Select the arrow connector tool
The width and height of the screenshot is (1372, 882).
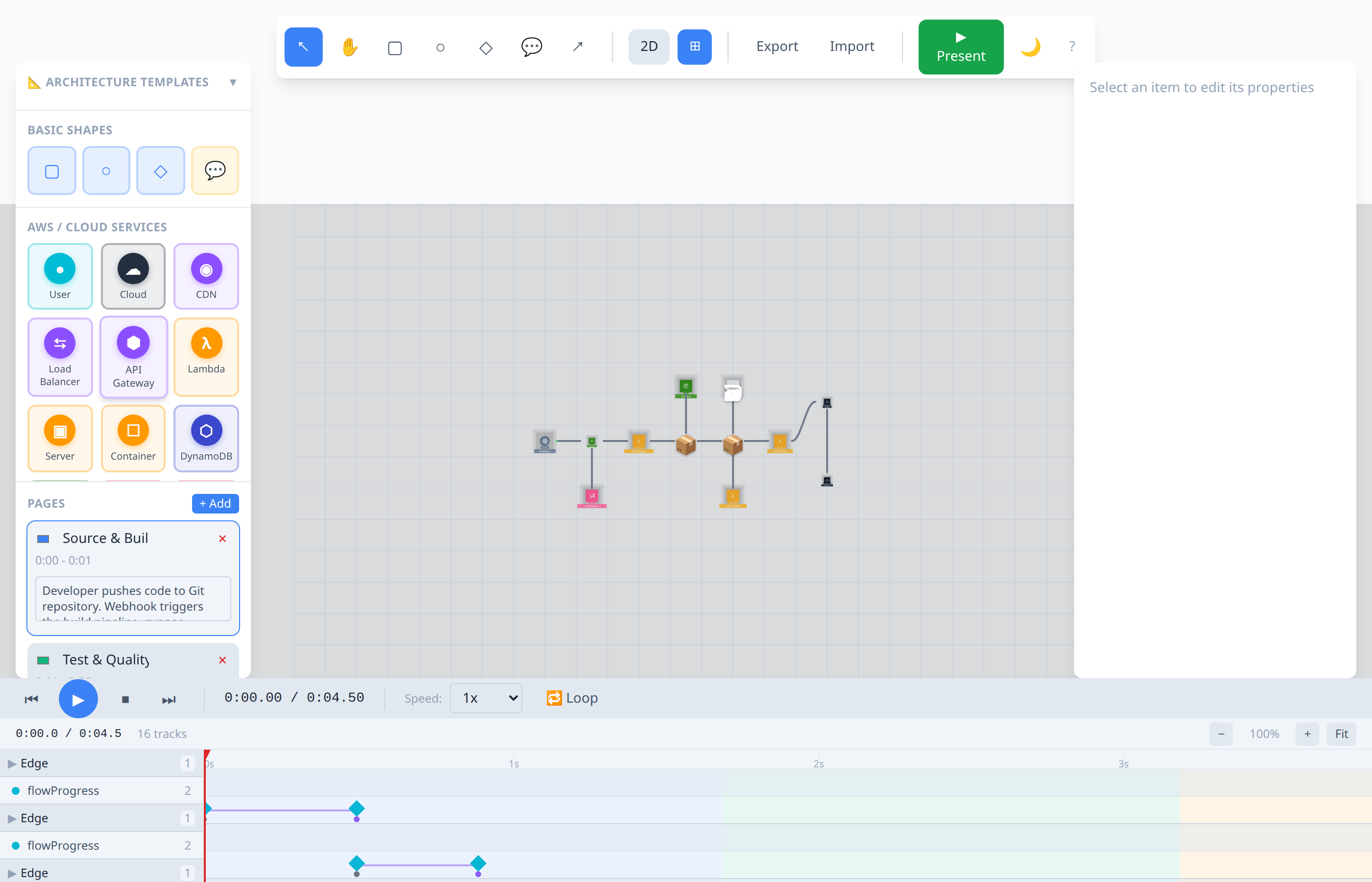click(x=577, y=47)
